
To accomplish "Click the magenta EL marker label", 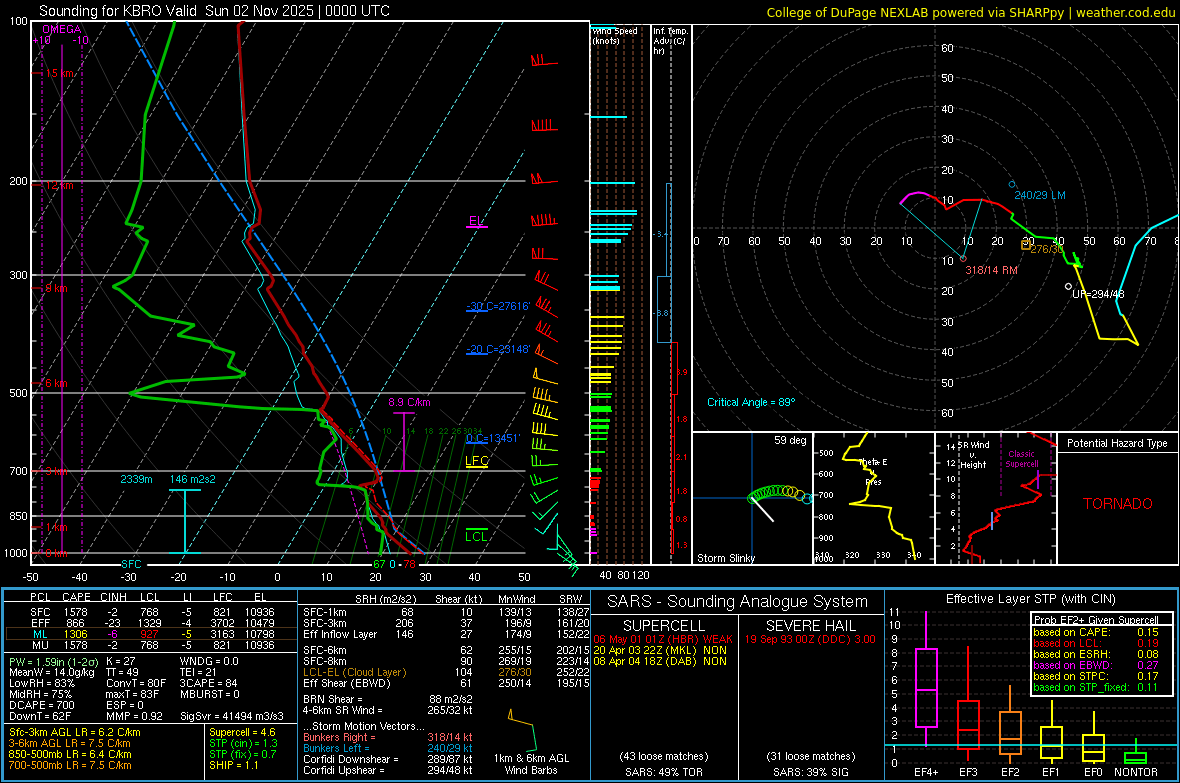I will [x=476, y=221].
